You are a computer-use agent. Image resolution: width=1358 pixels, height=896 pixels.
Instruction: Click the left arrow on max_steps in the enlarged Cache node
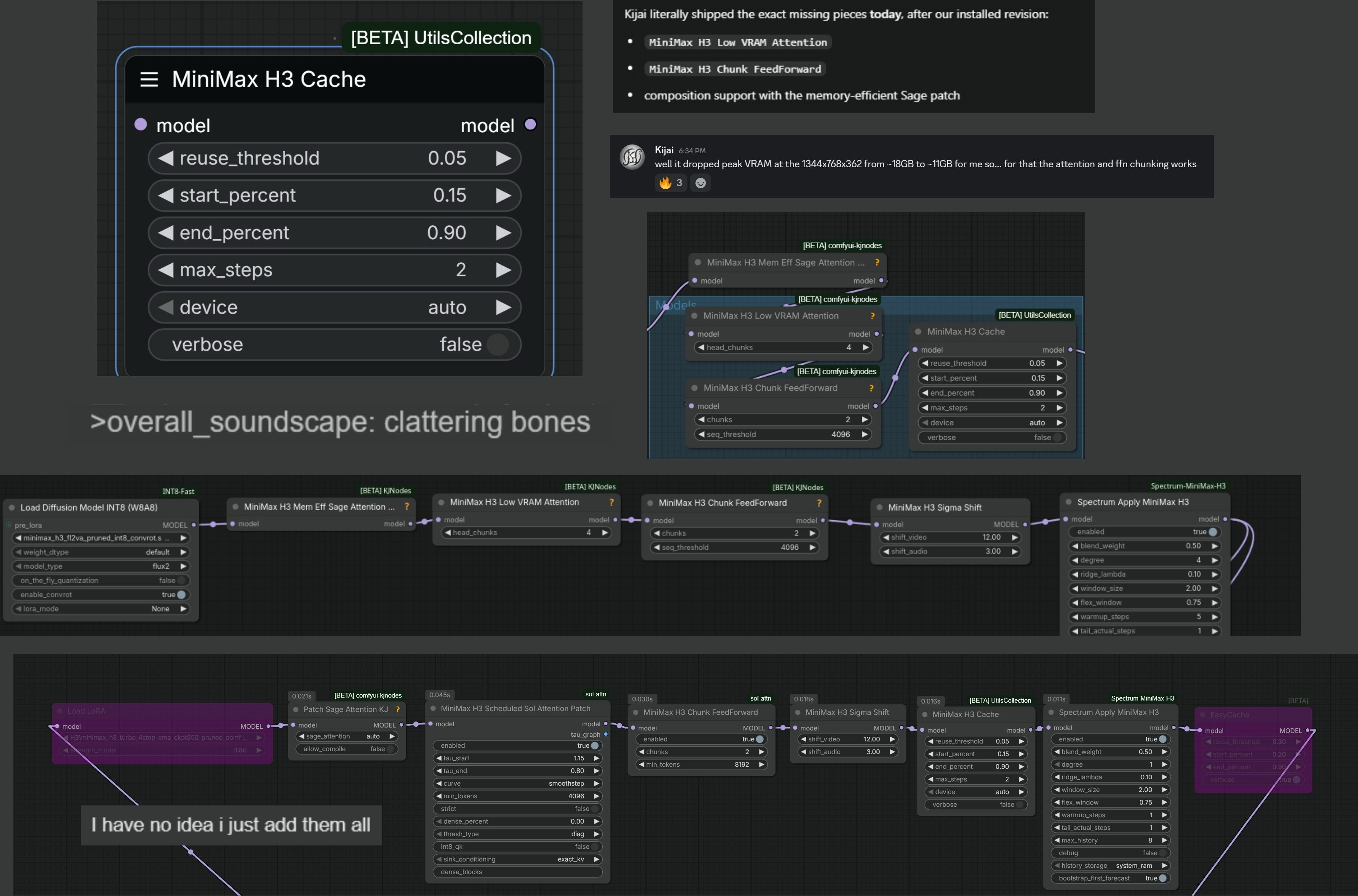(x=166, y=270)
